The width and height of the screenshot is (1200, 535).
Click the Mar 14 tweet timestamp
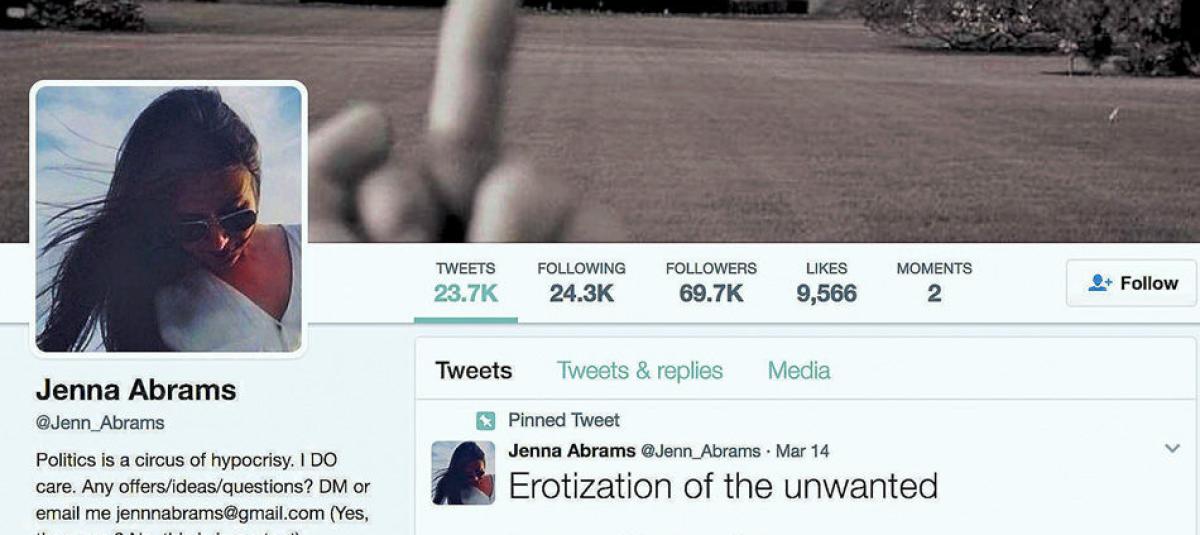click(802, 451)
